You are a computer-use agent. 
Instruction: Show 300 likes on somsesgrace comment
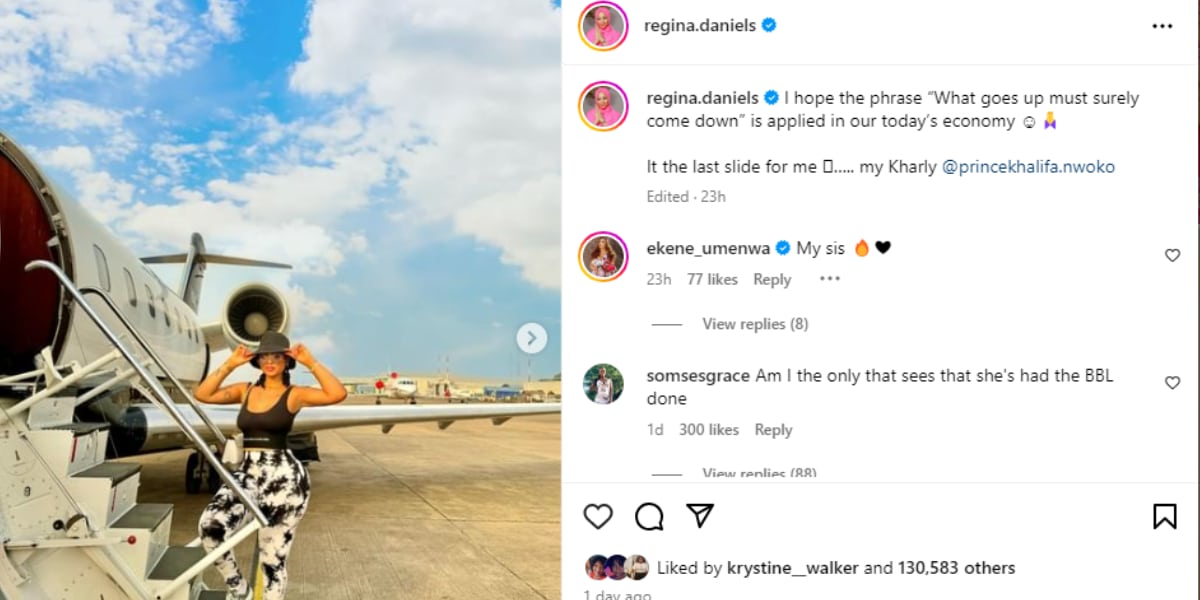click(709, 430)
